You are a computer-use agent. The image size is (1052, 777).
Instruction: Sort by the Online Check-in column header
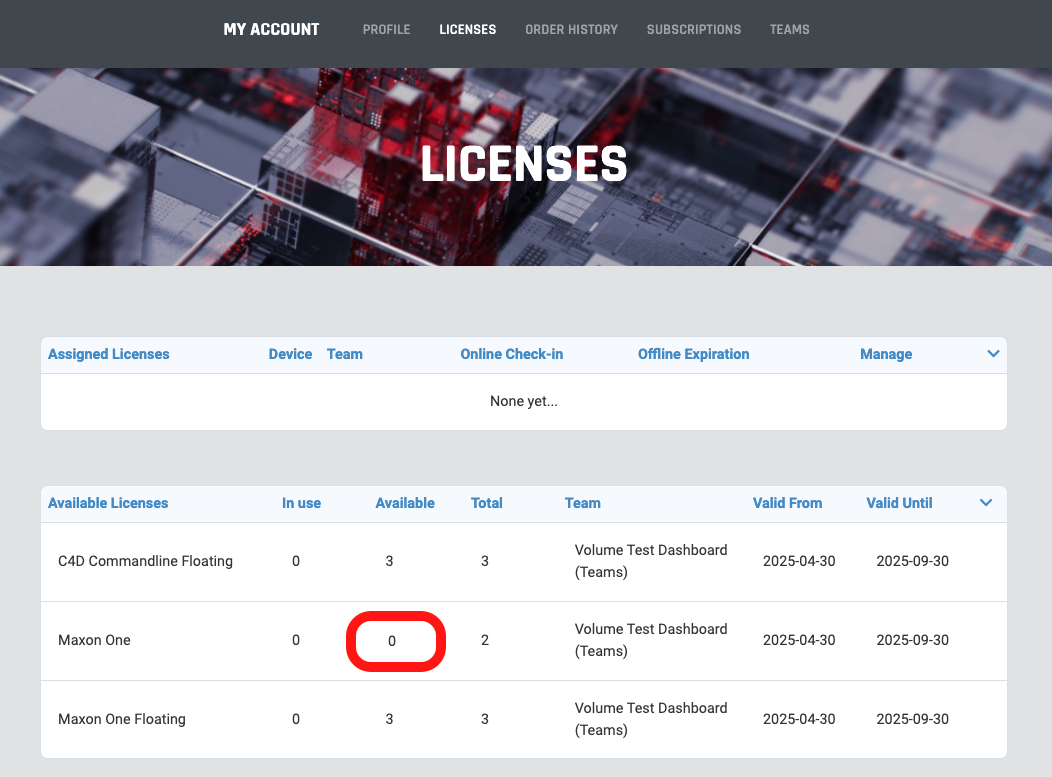click(512, 354)
